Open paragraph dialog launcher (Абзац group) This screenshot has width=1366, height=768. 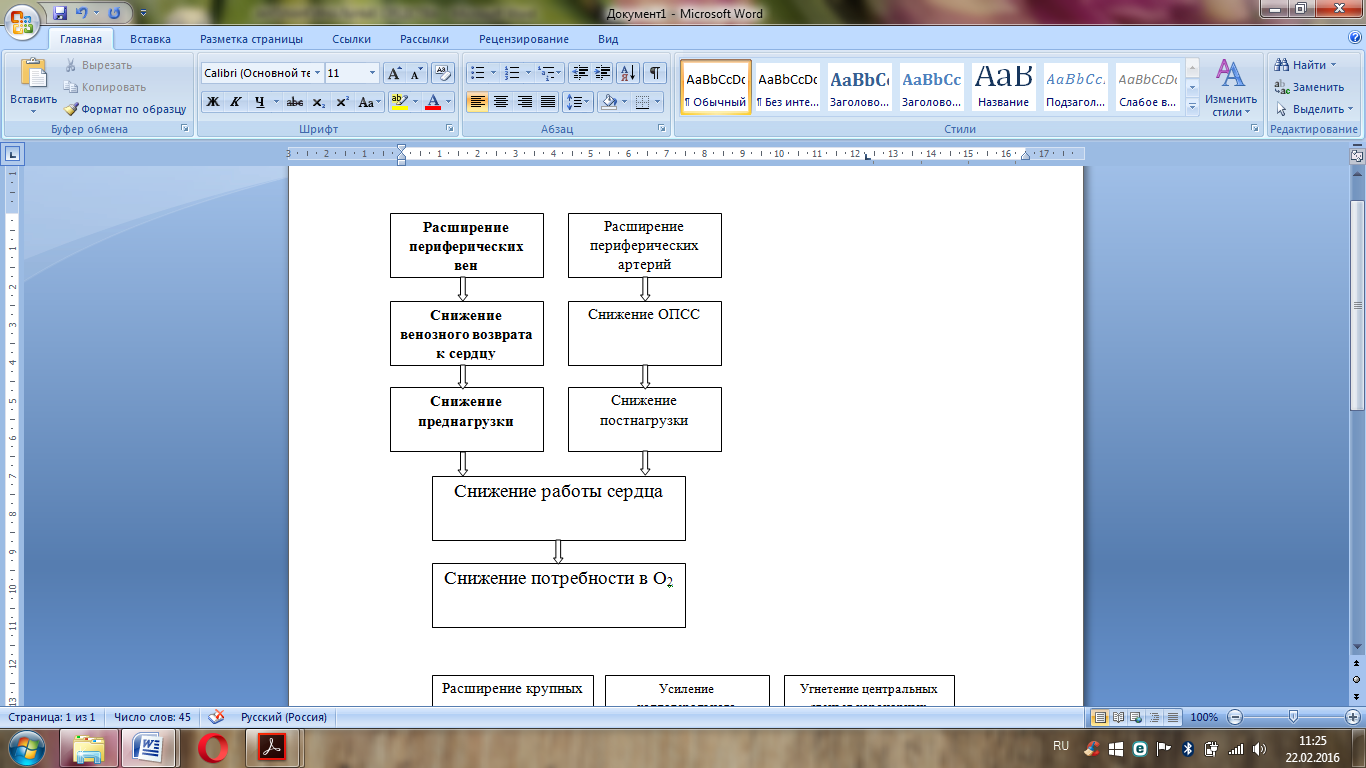coord(662,129)
